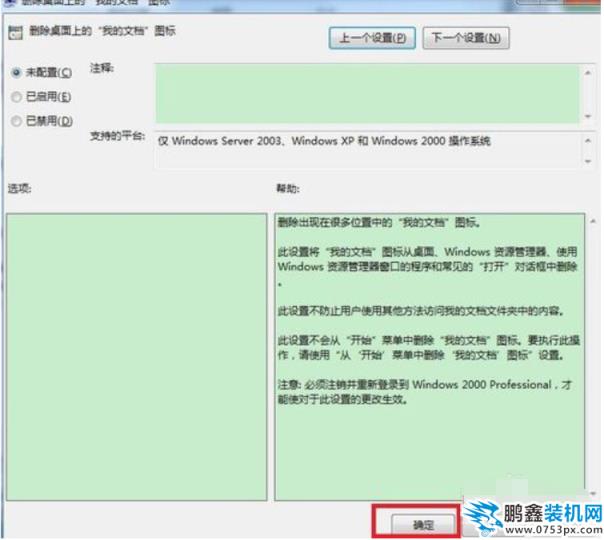The height and width of the screenshot is (540, 604).
Task: Click supported platform box scroll down arrow
Action: pos(587,161)
